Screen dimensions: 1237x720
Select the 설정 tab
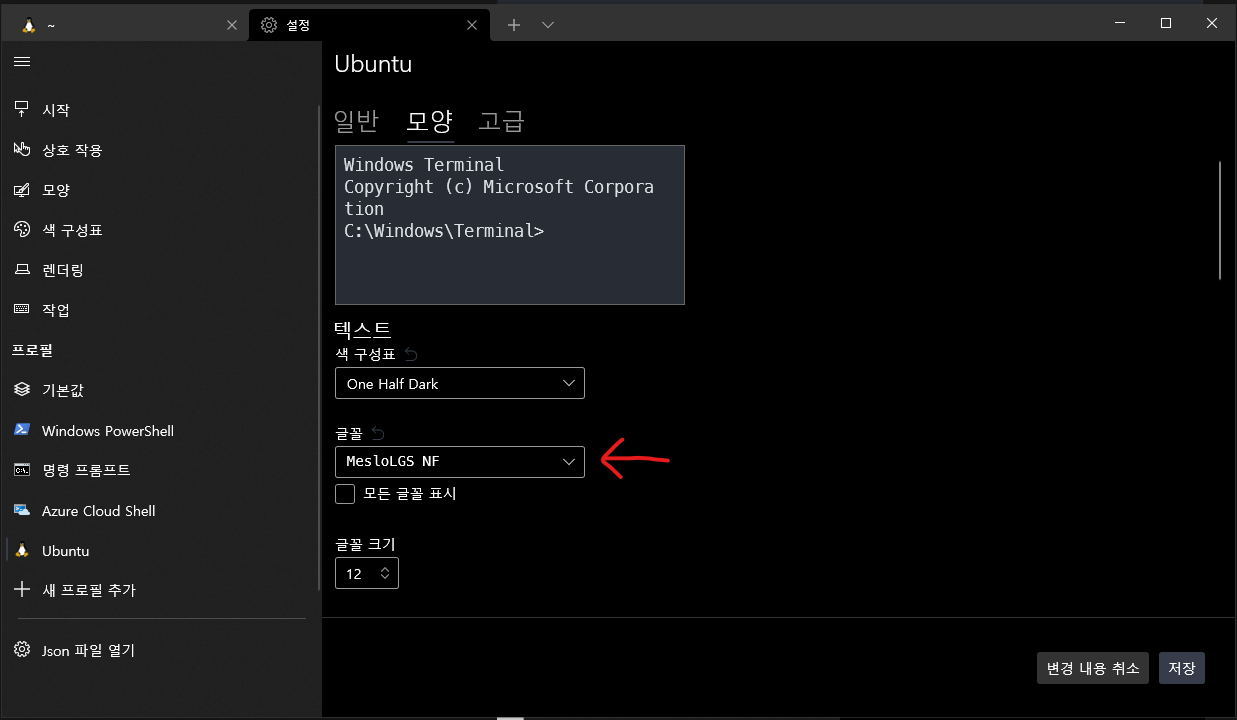coord(369,25)
